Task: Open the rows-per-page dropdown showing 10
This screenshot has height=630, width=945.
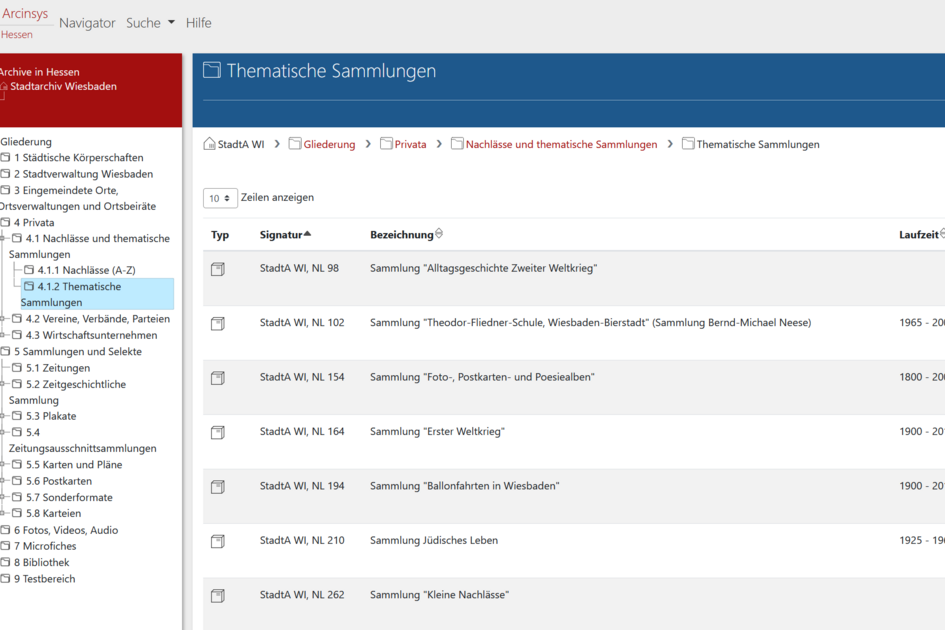Action: click(x=220, y=198)
